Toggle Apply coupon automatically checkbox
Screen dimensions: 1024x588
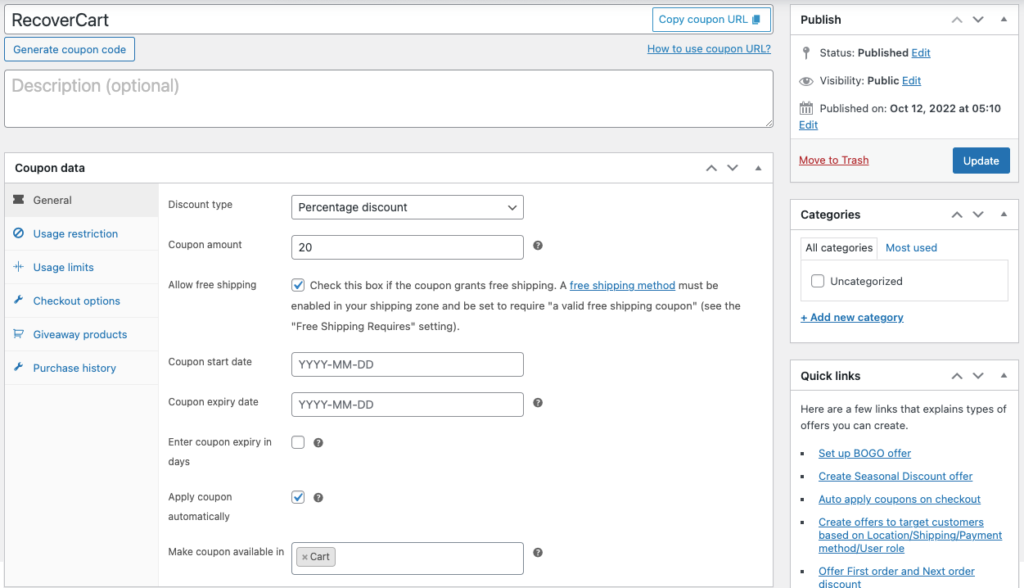[298, 497]
